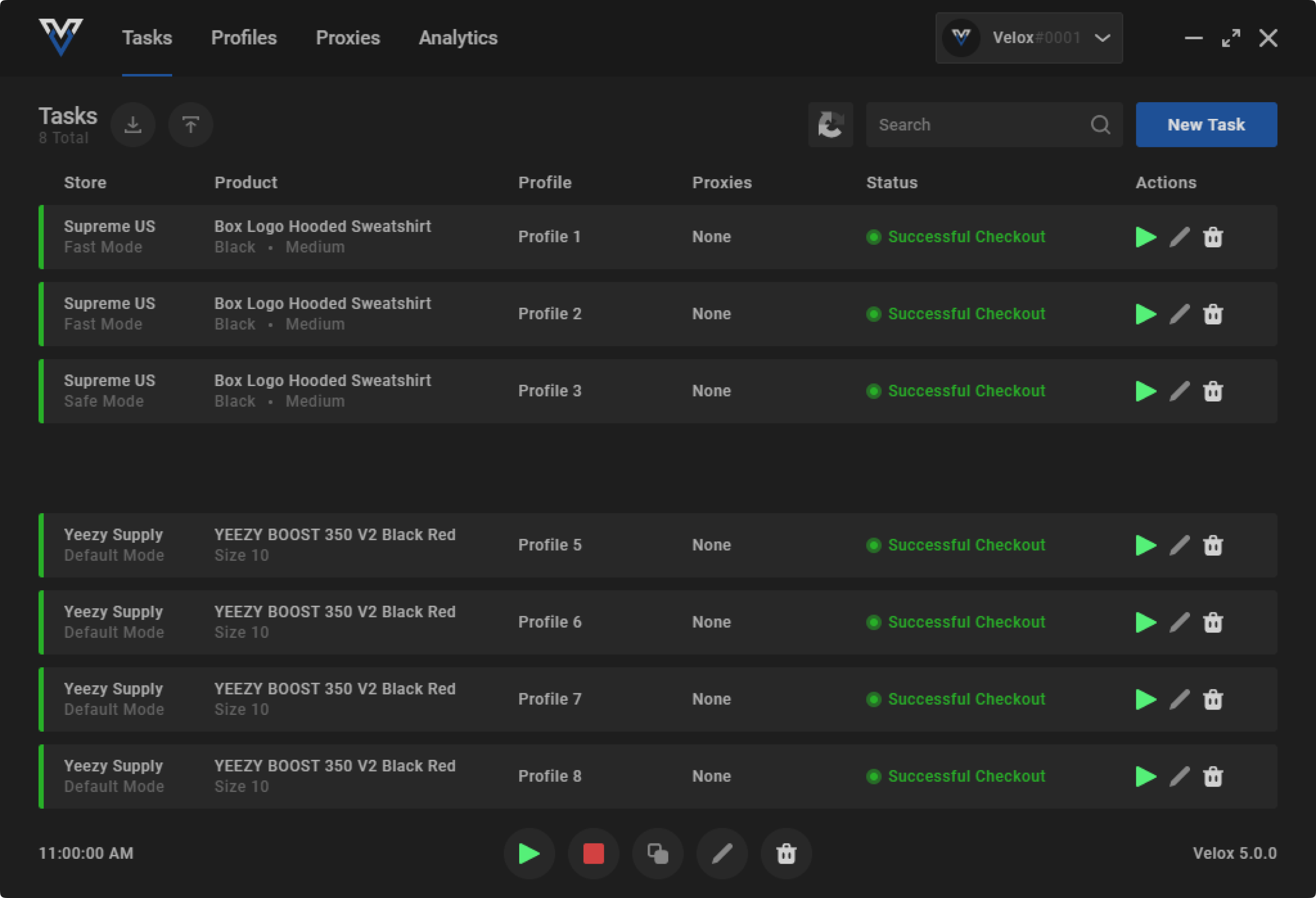Edit all tasks from bottom toolbar
This screenshot has width=1316, height=898.
(722, 853)
